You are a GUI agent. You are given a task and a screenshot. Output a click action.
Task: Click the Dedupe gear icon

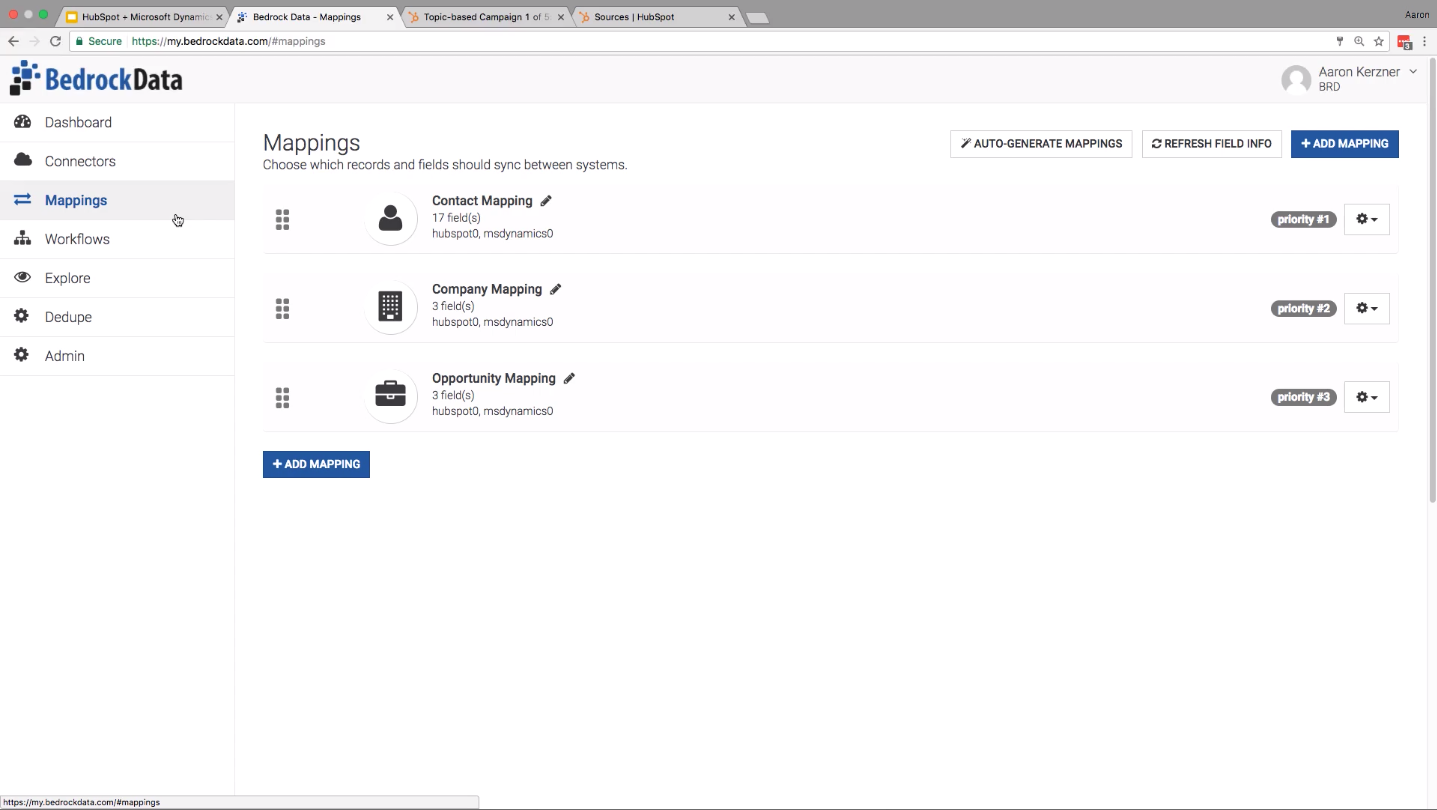(22, 317)
